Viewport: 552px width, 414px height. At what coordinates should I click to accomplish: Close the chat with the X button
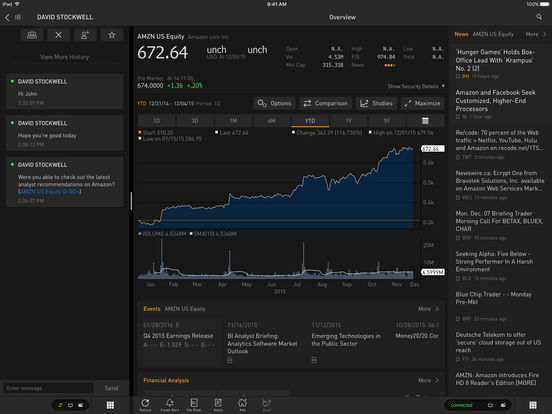tap(58, 35)
